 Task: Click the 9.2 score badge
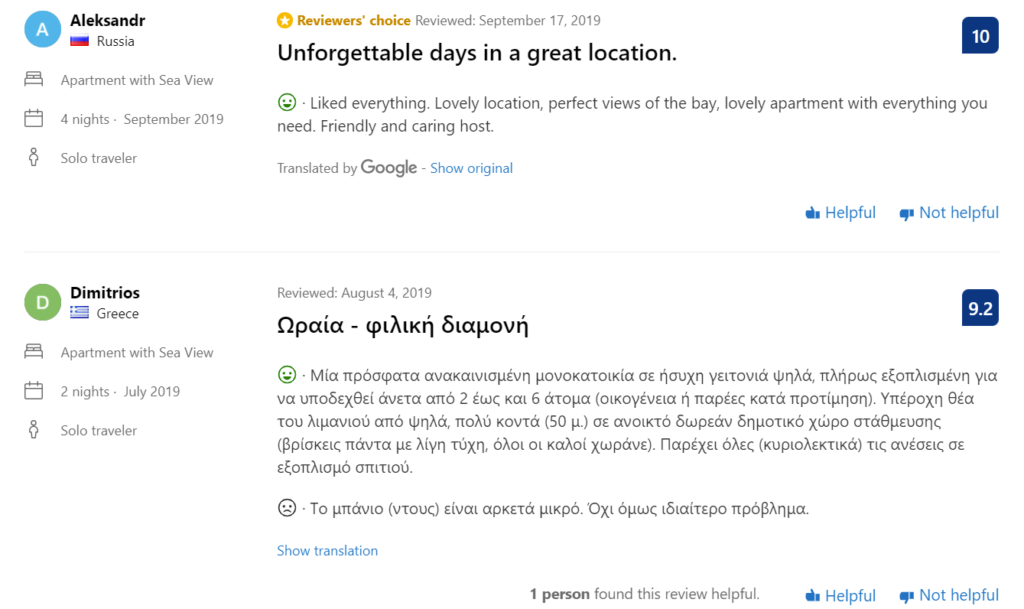pos(980,309)
